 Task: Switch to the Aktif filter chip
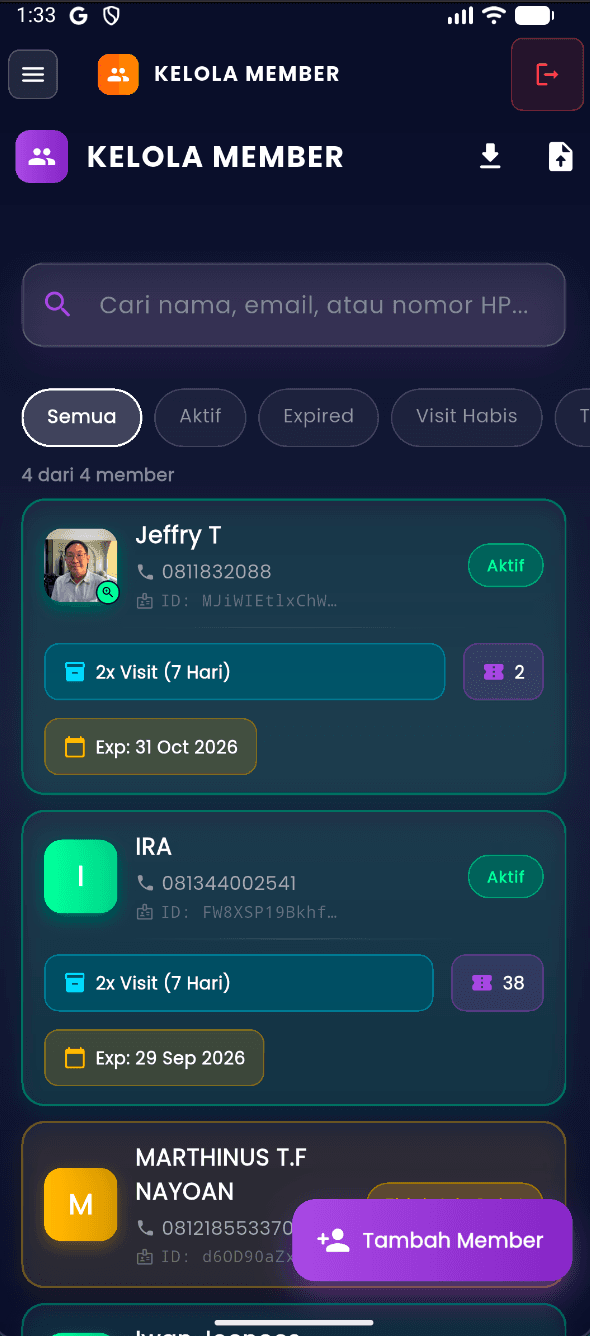[200, 417]
